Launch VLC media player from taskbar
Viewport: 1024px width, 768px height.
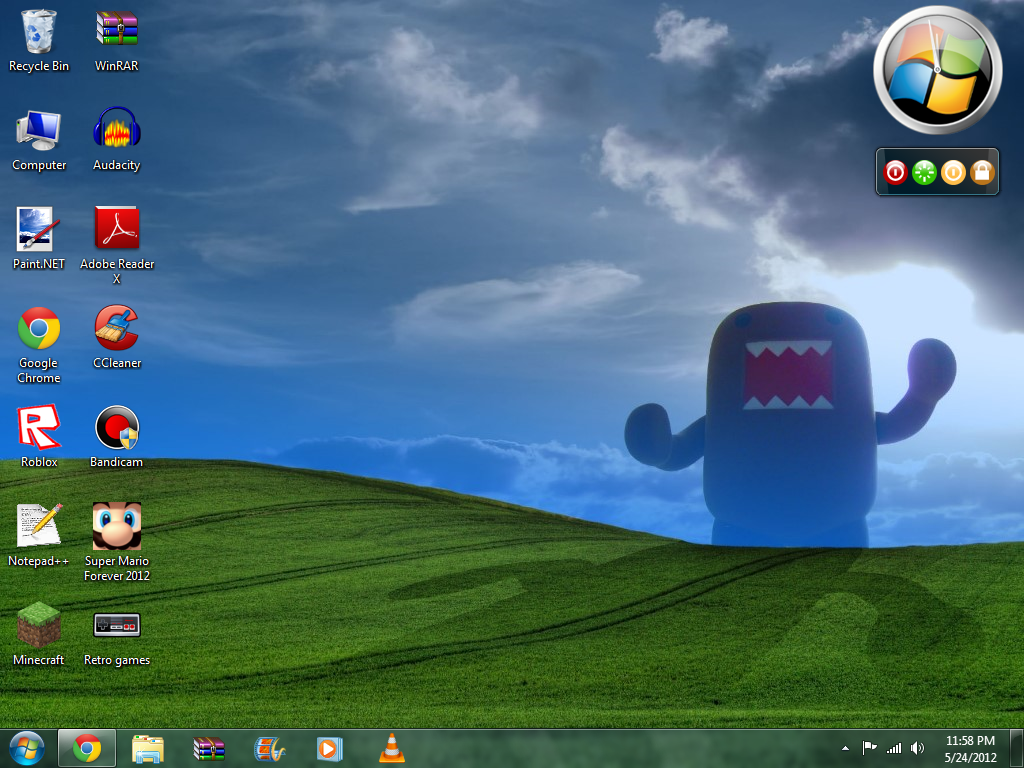tap(391, 748)
